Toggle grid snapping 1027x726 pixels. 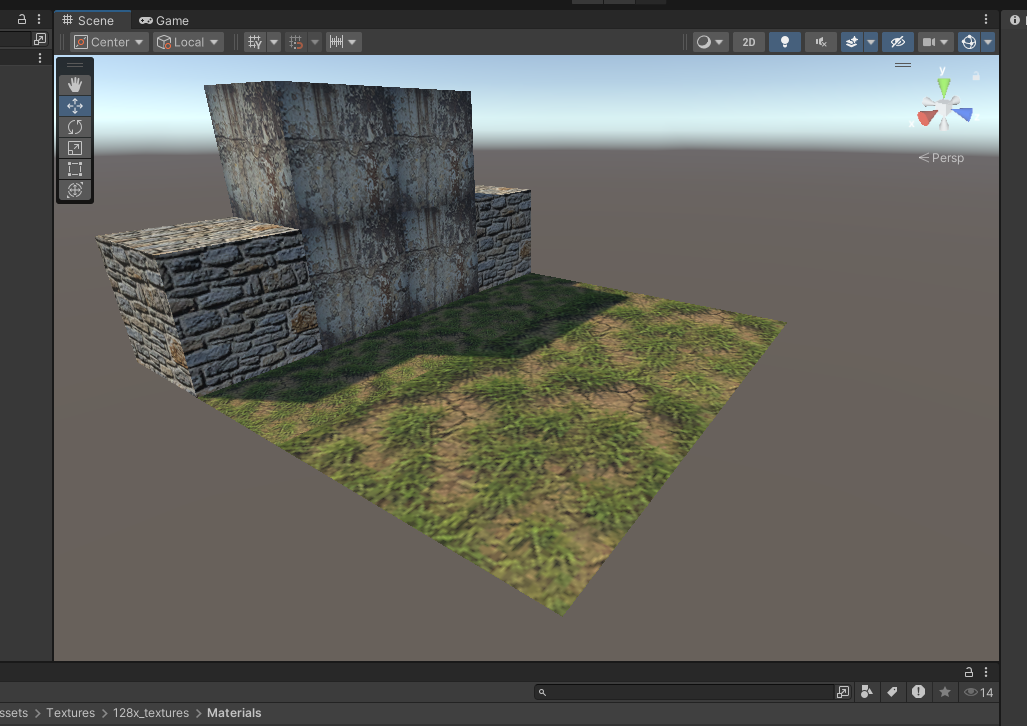[296, 42]
